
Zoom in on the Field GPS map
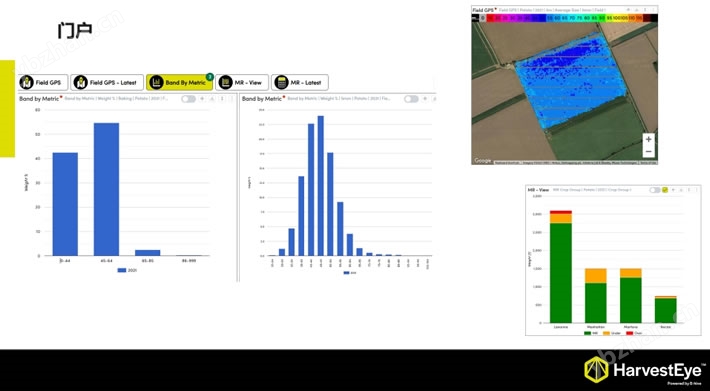coord(648,139)
